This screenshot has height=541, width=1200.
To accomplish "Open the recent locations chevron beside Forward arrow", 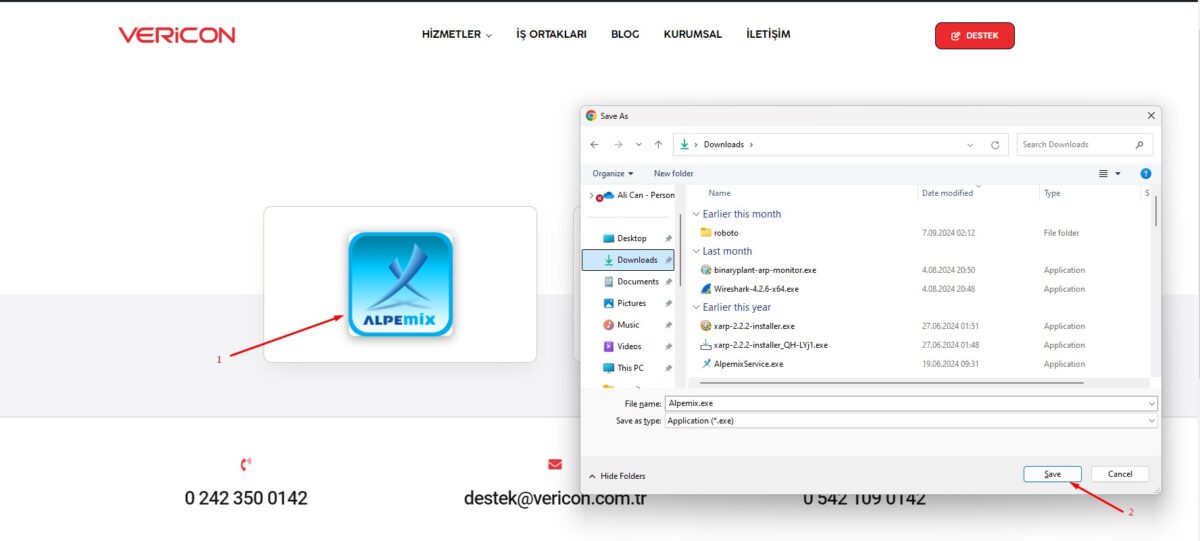I will coord(639,144).
